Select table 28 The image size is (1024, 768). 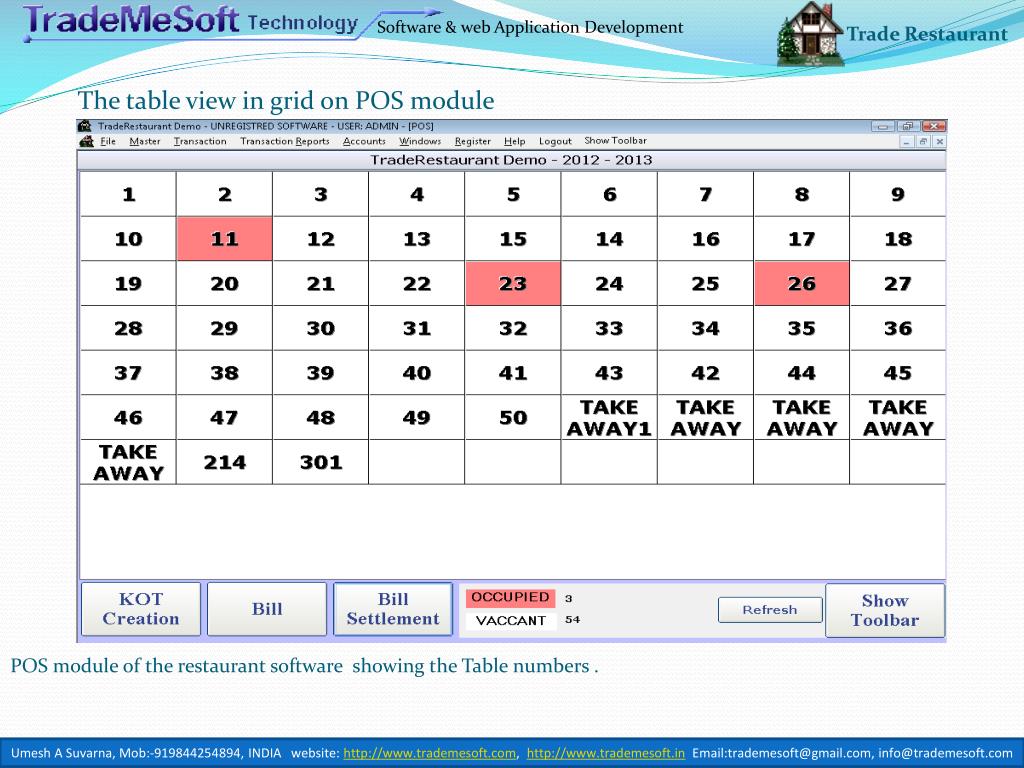coord(128,328)
